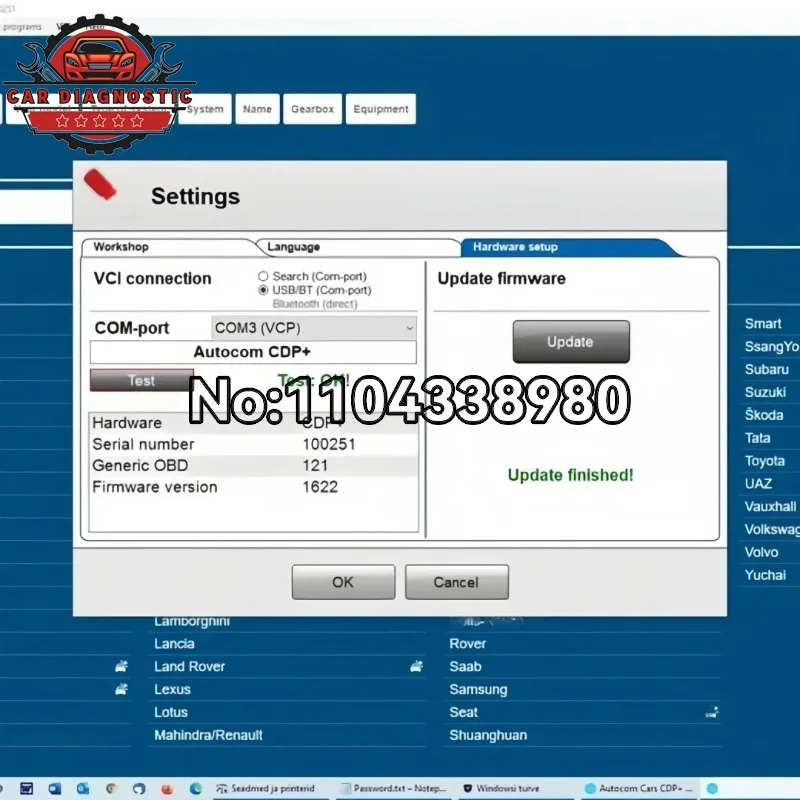800x800 pixels.
Task: Switch to Autocom Cars CDP+ taskbar item
Action: click(639, 789)
